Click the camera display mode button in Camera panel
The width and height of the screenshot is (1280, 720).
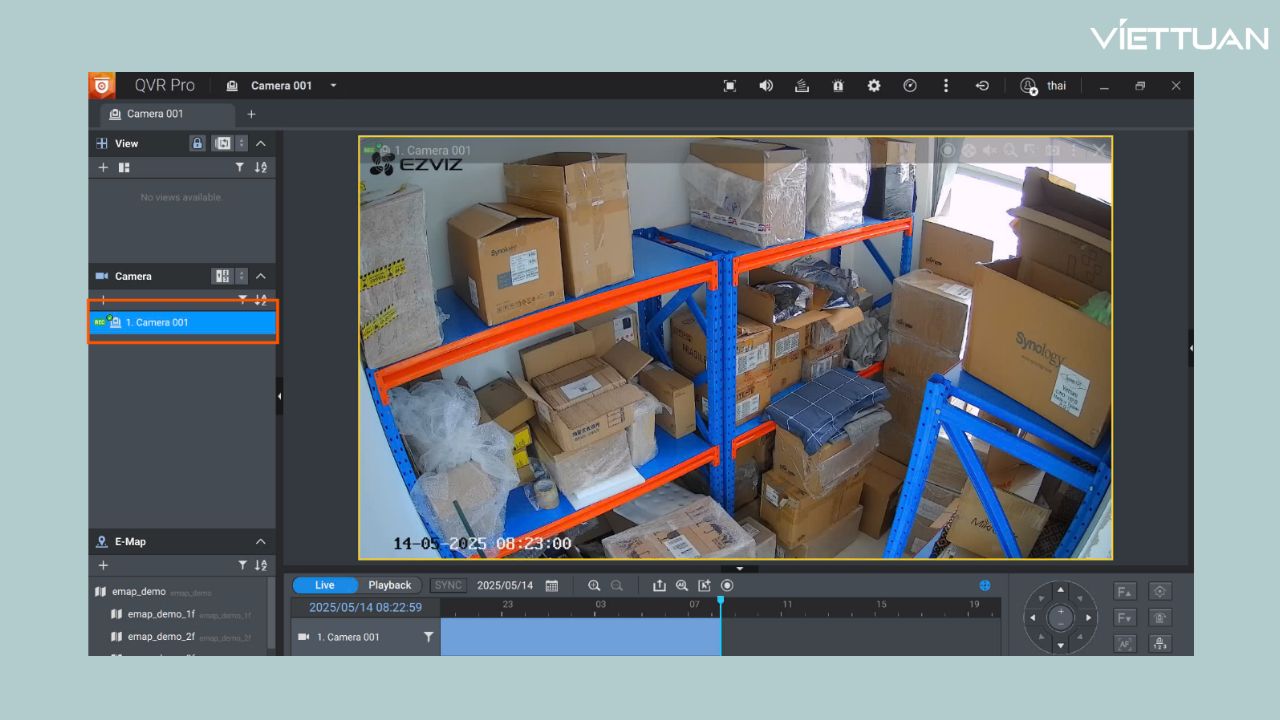[x=223, y=276]
